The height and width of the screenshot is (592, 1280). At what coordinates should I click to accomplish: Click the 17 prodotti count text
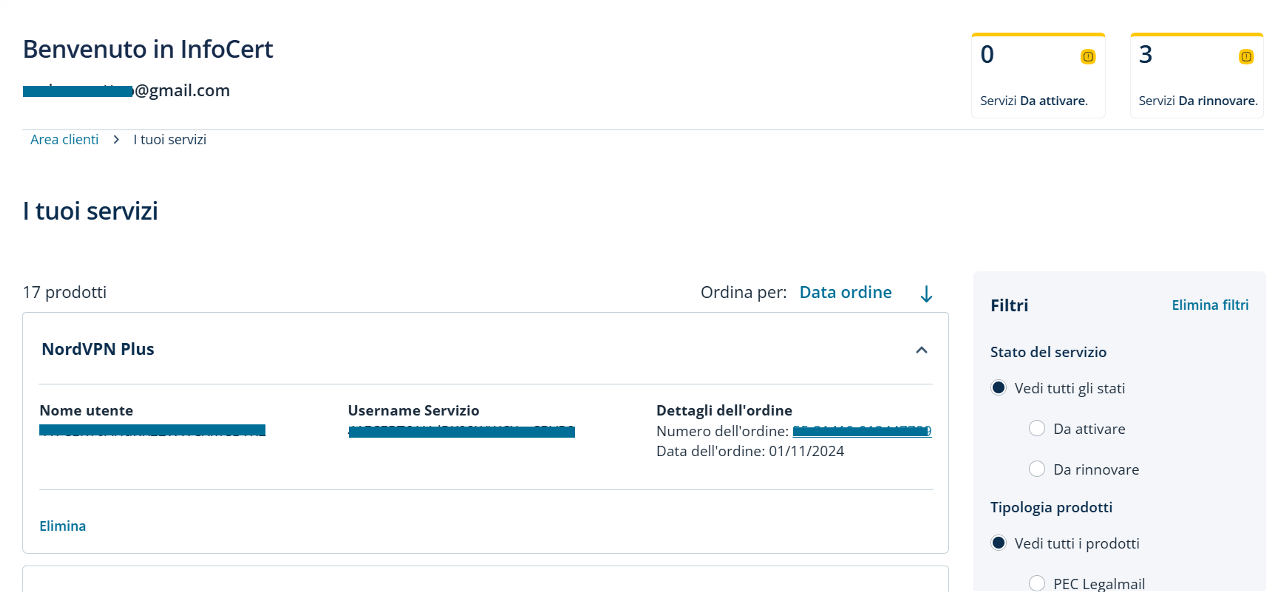coord(64,292)
